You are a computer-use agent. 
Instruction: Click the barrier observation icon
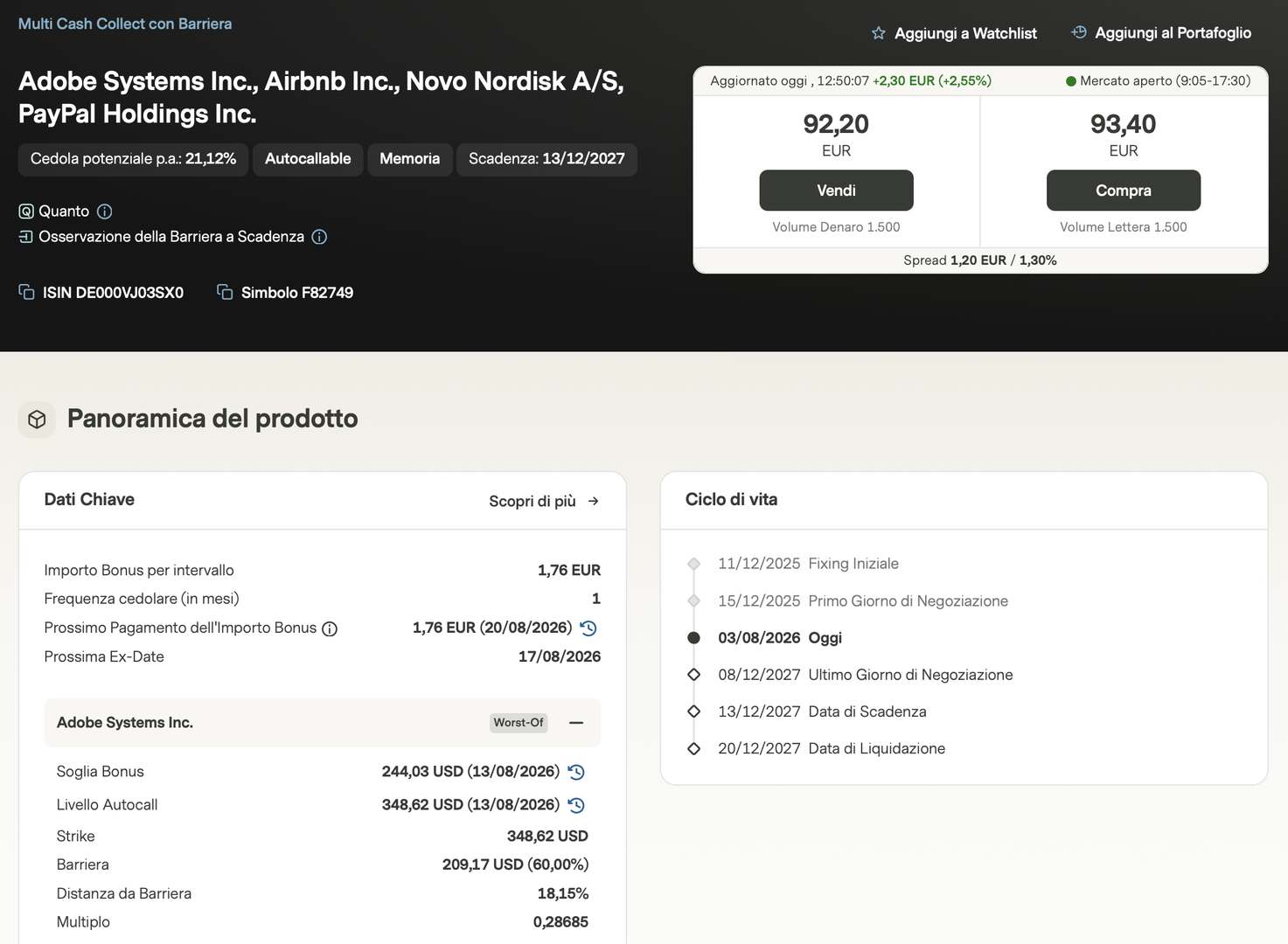coord(26,237)
